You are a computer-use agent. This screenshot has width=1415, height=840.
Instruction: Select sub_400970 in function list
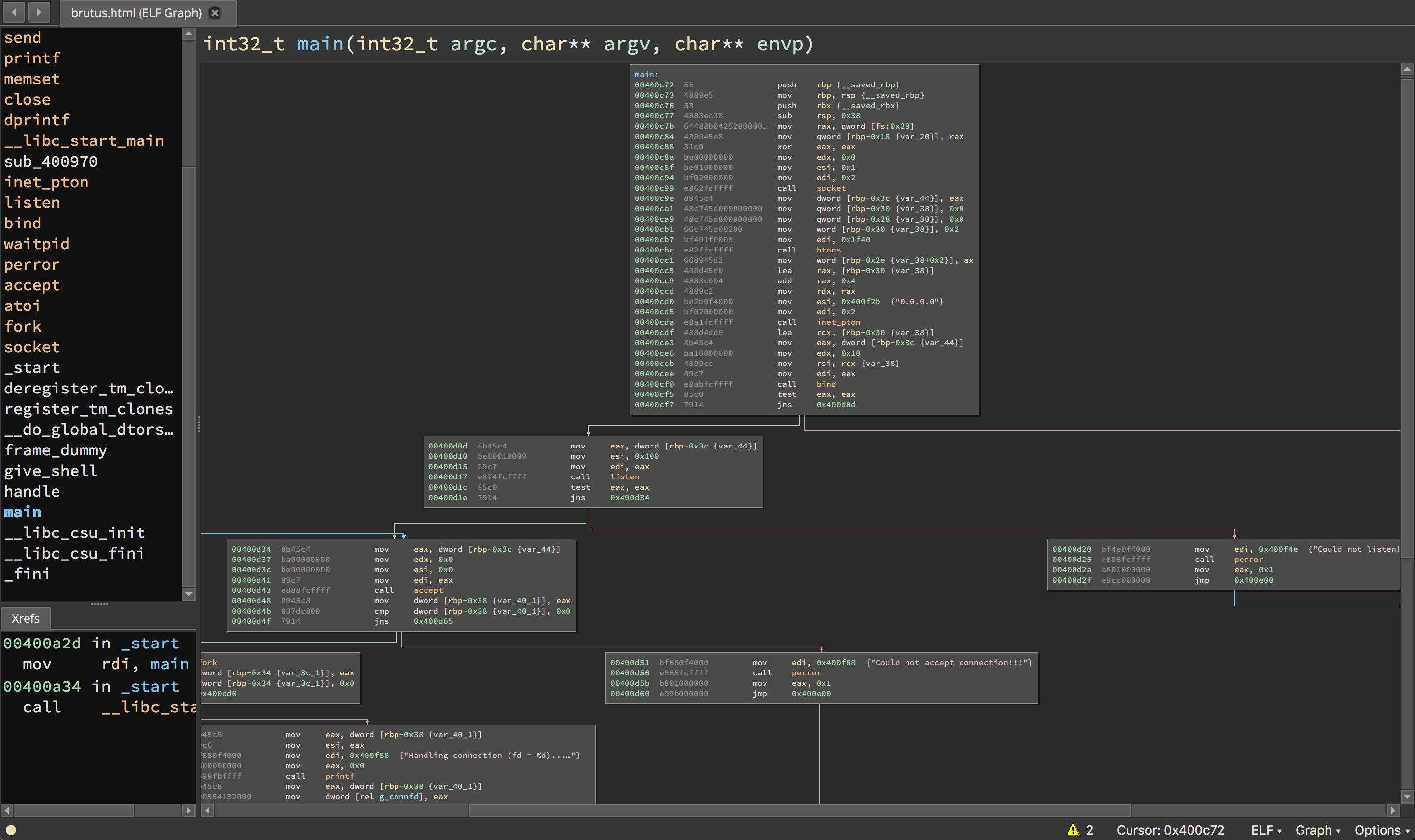click(51, 161)
